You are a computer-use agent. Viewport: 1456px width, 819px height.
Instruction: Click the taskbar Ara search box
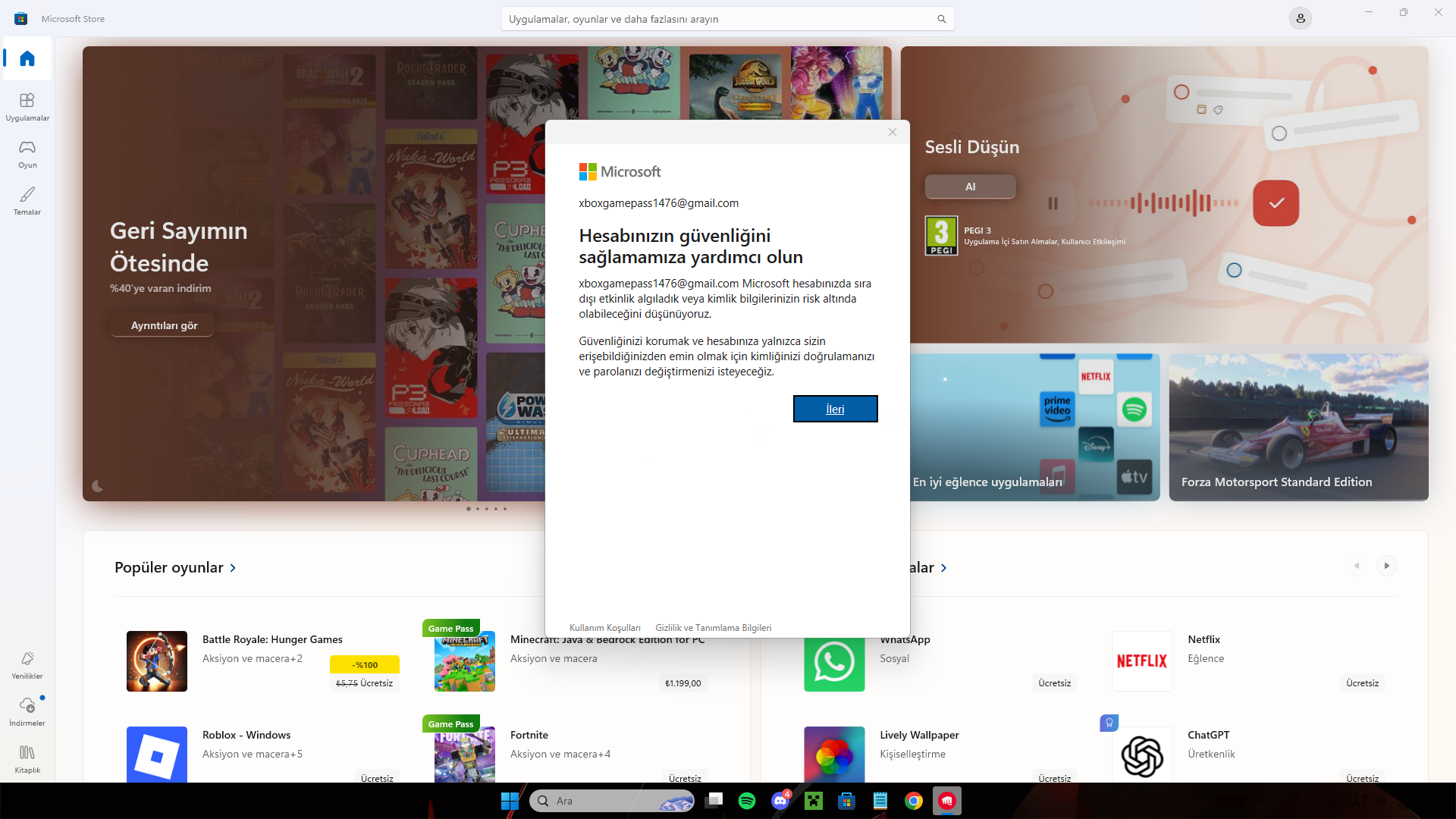(611, 801)
